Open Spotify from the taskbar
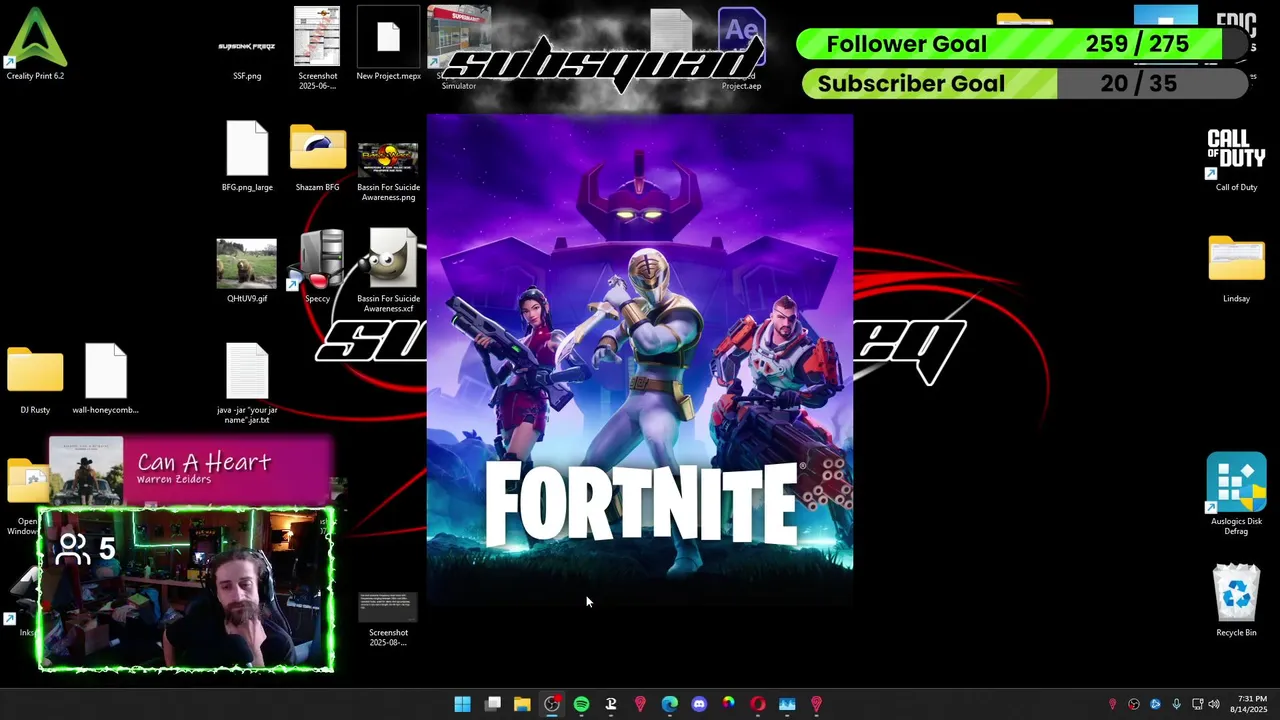 pos(581,704)
